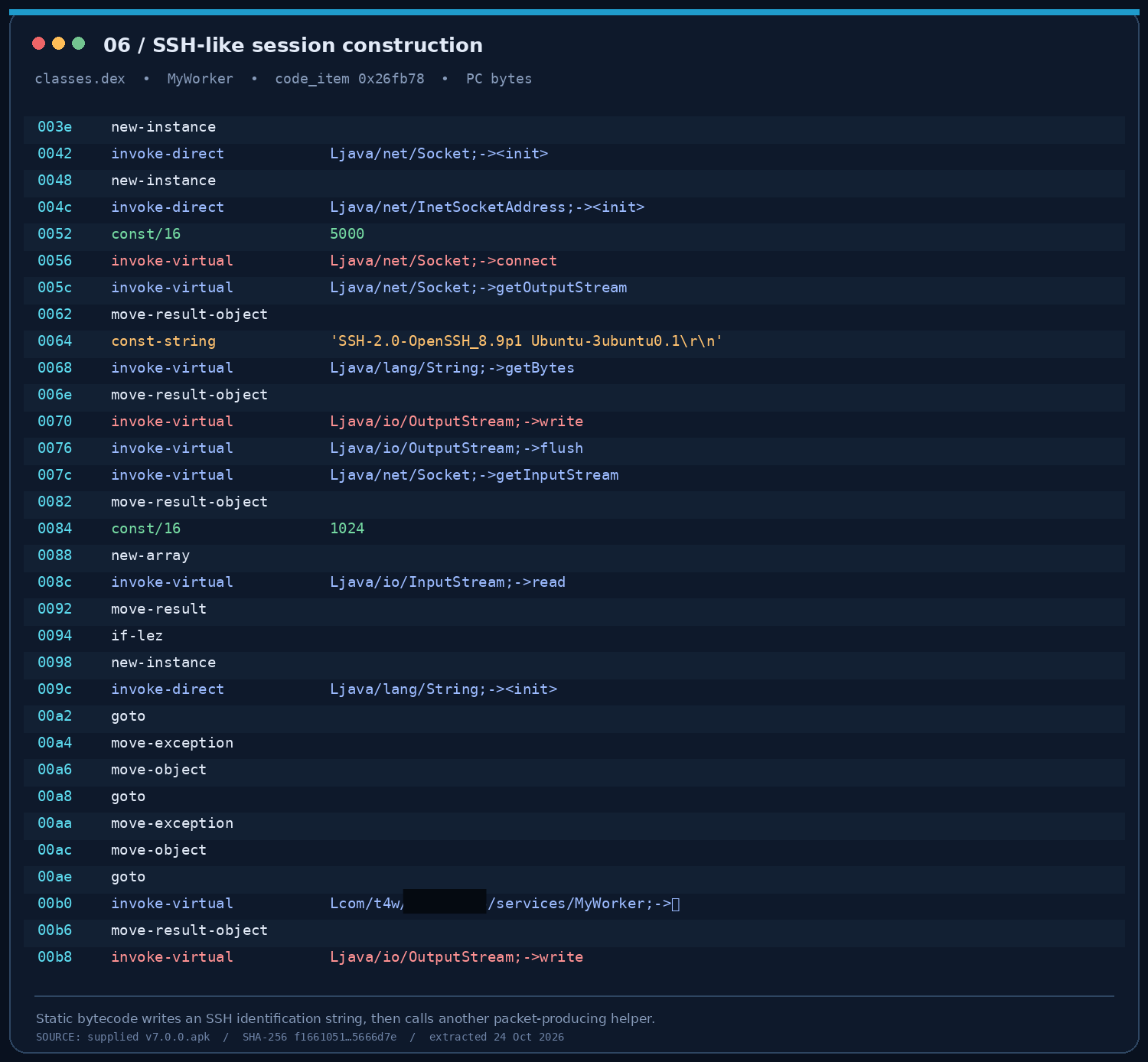1148x1062 pixels.
Task: Click the 'SHA-256 f1661051…5666d7e' footer text
Action: (320, 1038)
